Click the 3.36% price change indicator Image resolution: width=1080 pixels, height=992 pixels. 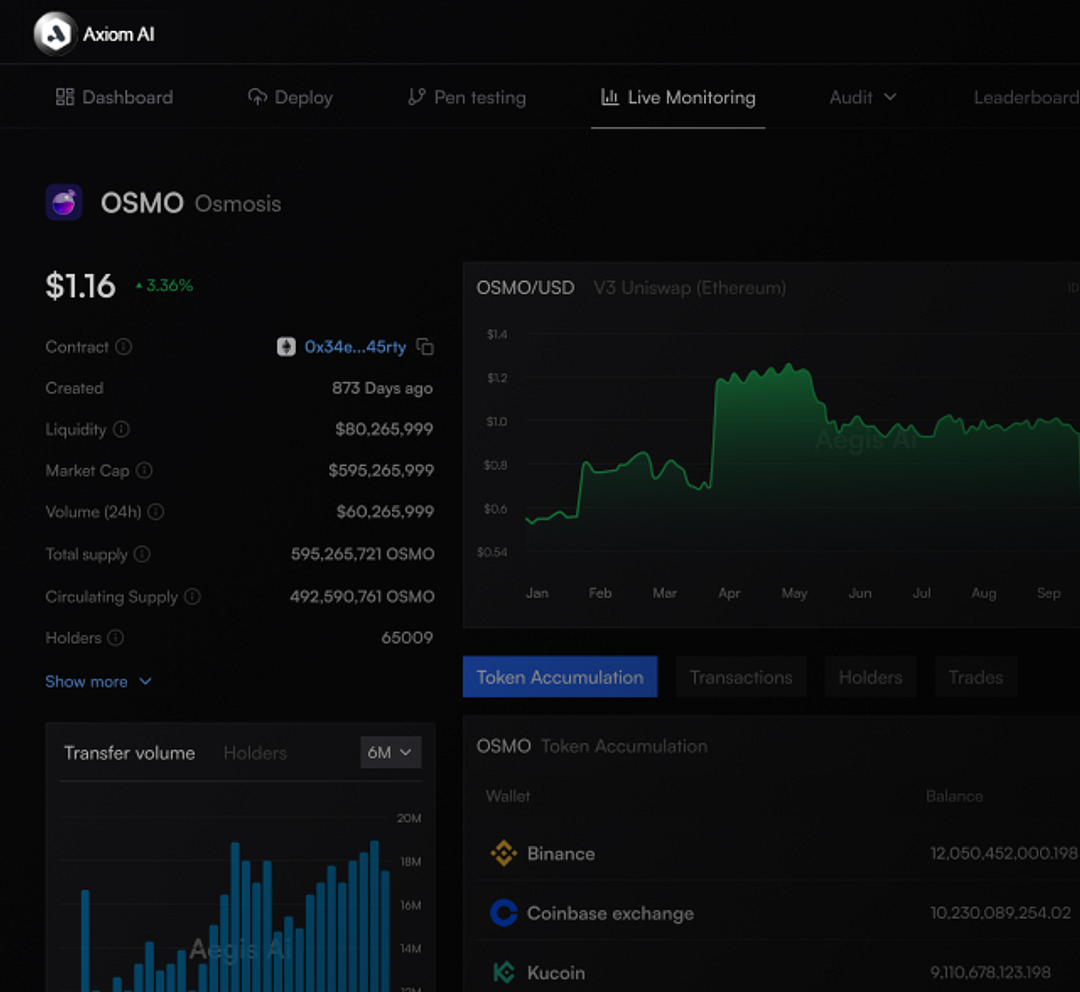pyautogui.click(x=165, y=285)
